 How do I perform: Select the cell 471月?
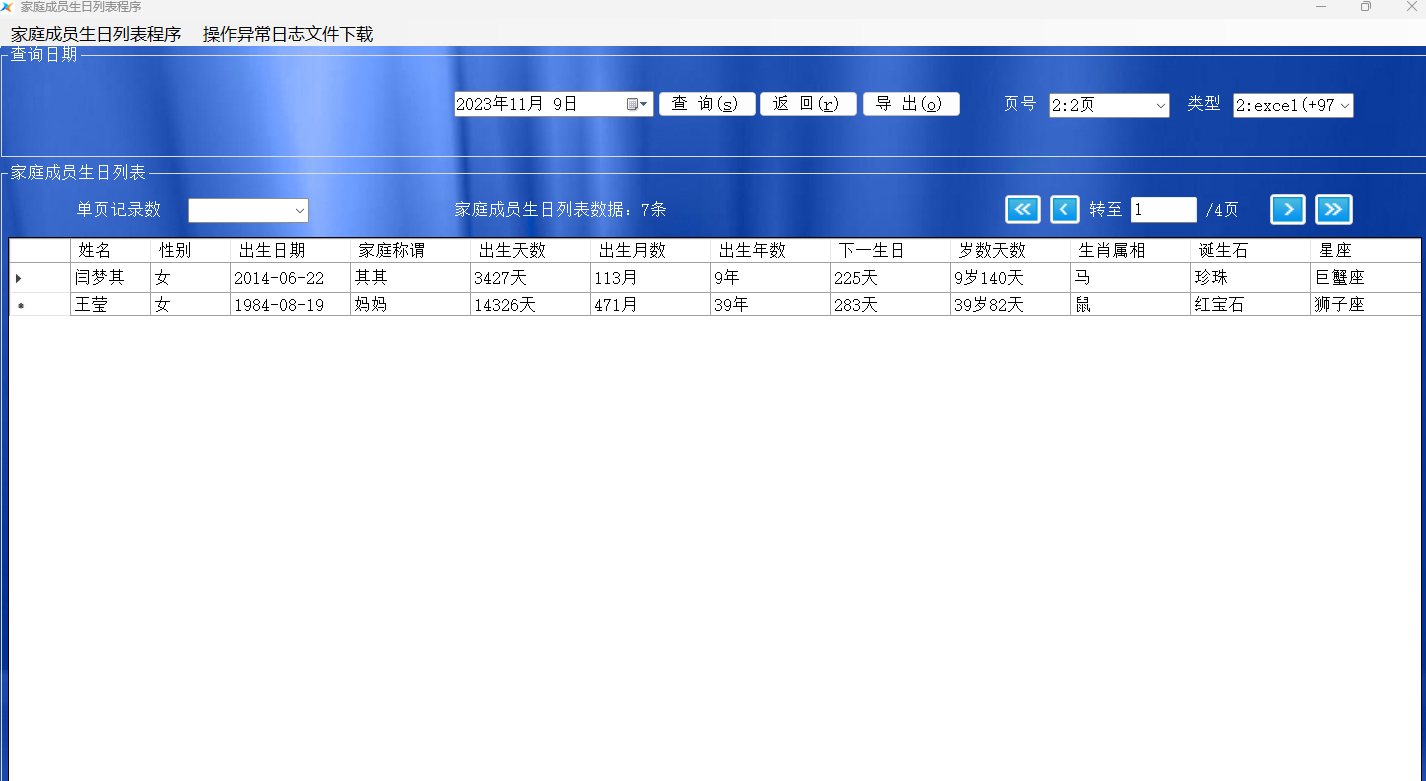click(x=650, y=305)
